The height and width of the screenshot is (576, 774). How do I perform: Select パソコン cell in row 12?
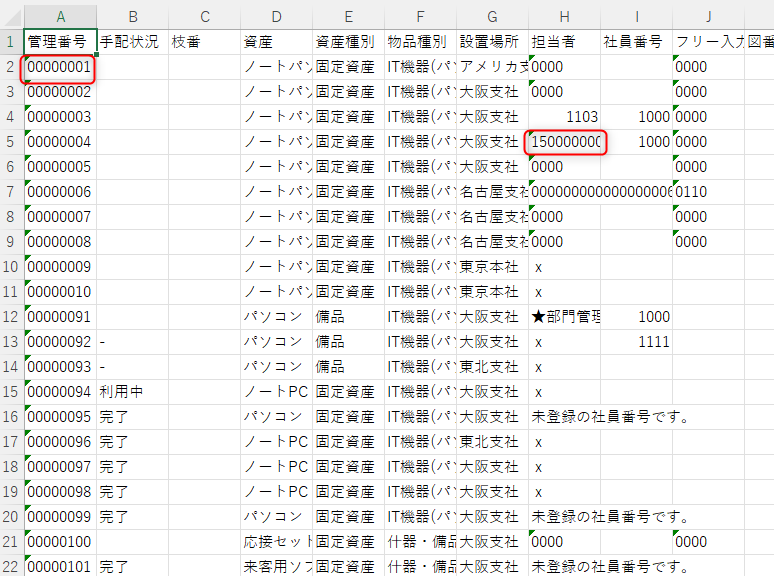[276, 317]
